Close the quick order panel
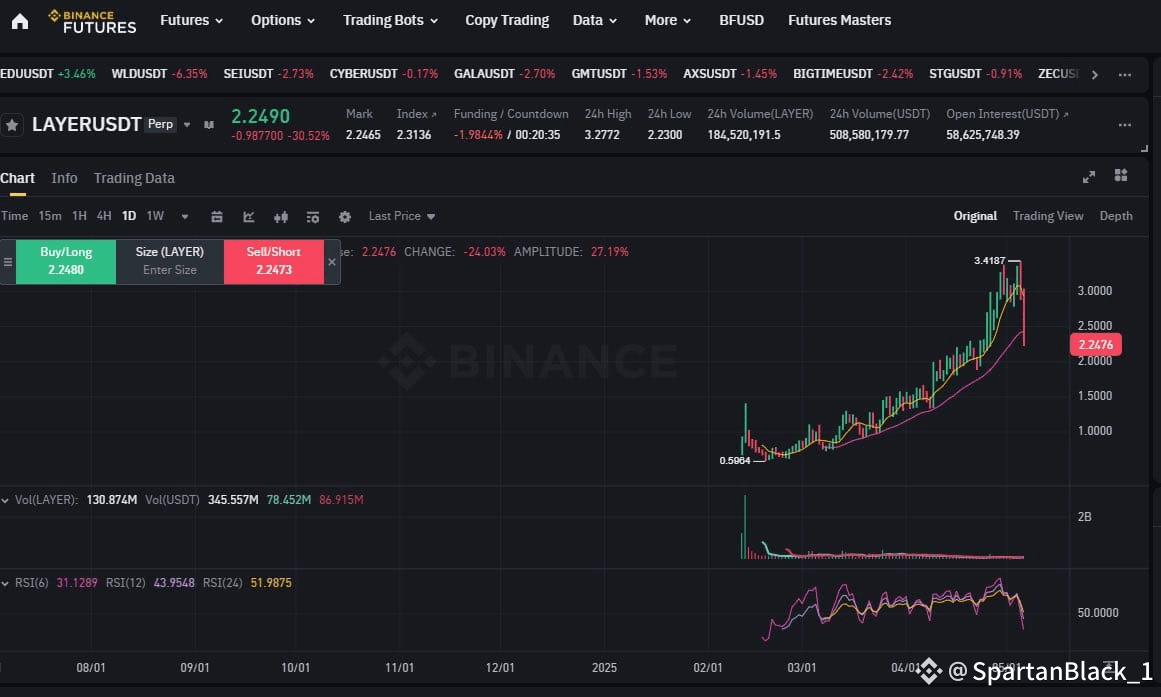This screenshot has width=1161, height=697. 332,261
